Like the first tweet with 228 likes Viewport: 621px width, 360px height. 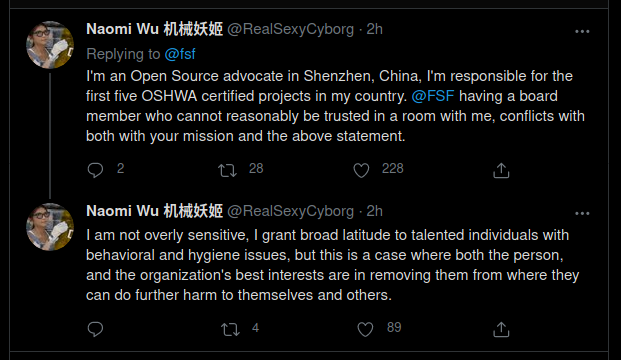361,170
